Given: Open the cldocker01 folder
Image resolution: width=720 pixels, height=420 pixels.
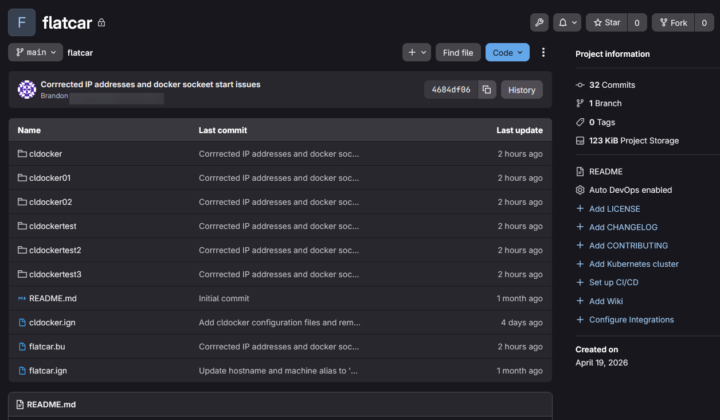Looking at the screenshot, I should [50, 178].
